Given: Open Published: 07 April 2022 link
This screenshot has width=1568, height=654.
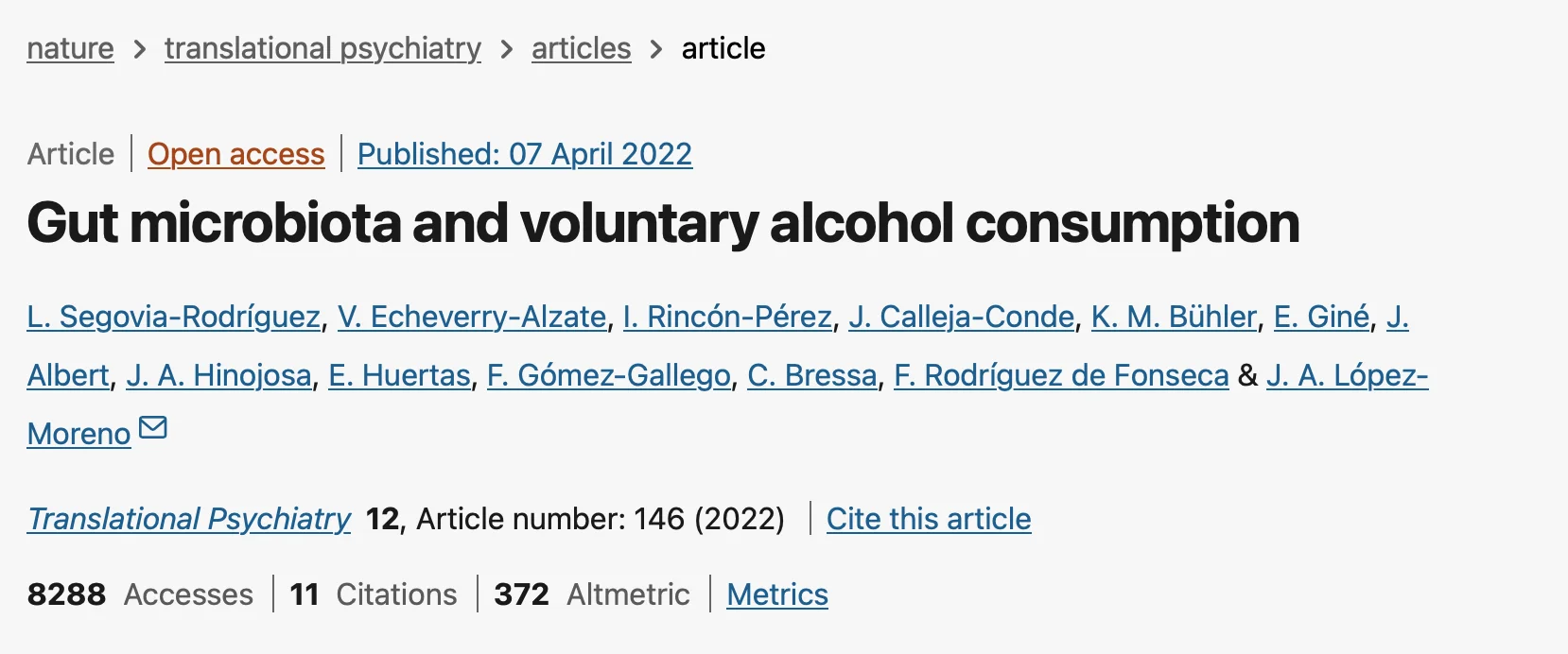Looking at the screenshot, I should (525, 154).
